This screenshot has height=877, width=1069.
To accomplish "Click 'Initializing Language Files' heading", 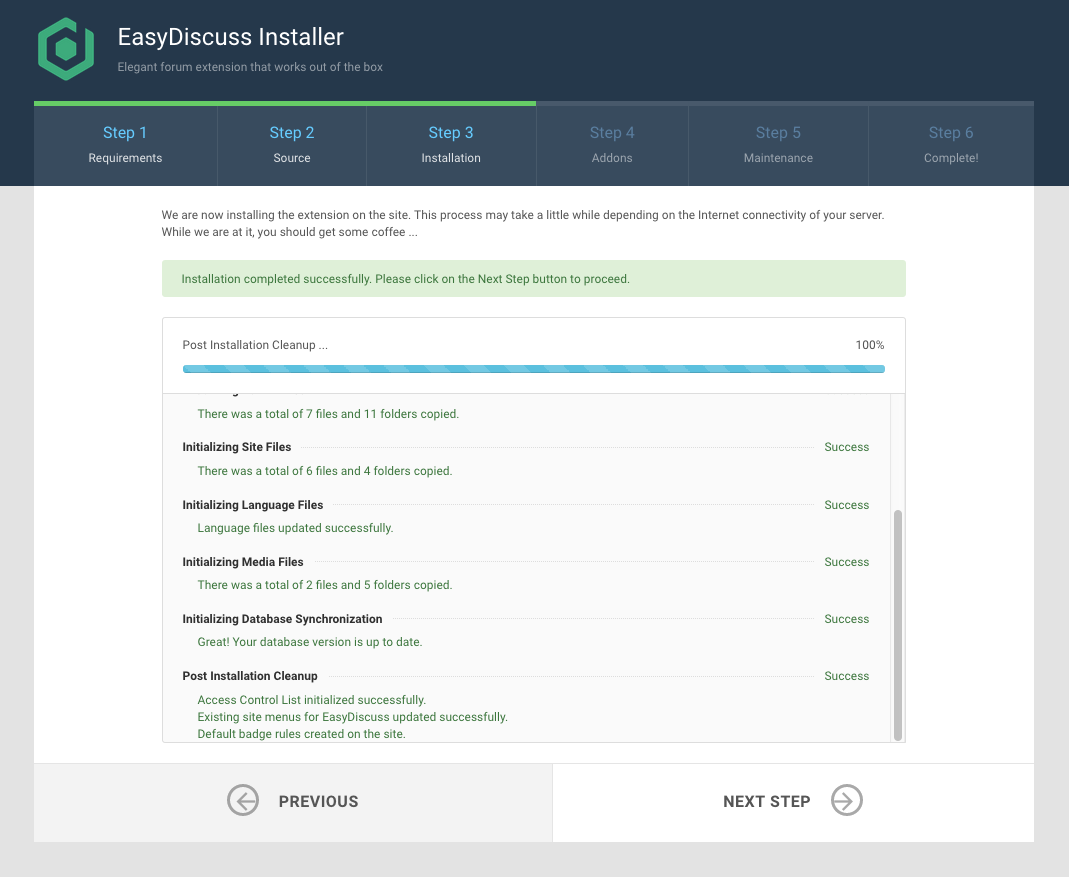I will point(253,505).
